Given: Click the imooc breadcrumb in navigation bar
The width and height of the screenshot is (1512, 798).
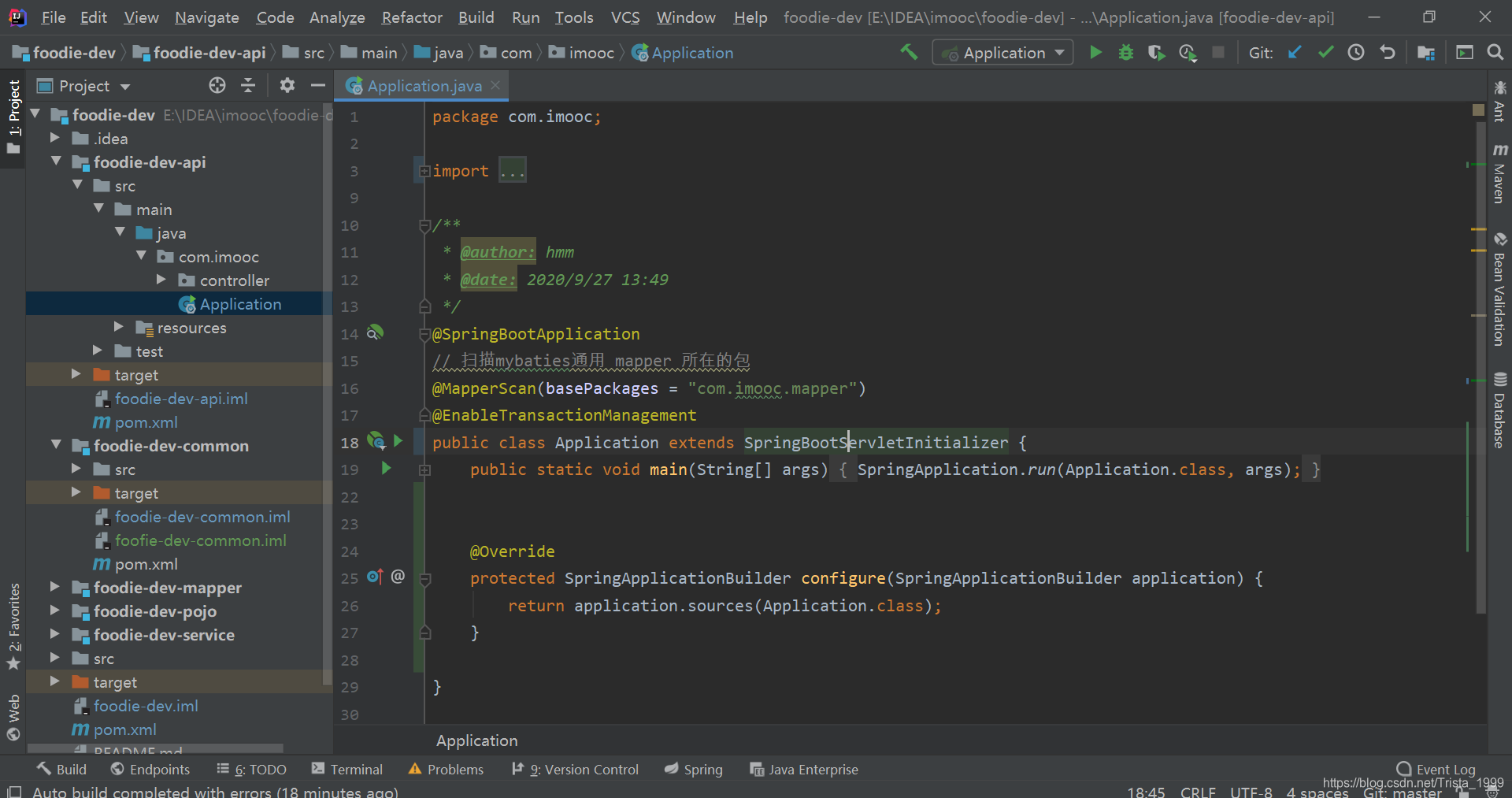Looking at the screenshot, I should tap(582, 52).
